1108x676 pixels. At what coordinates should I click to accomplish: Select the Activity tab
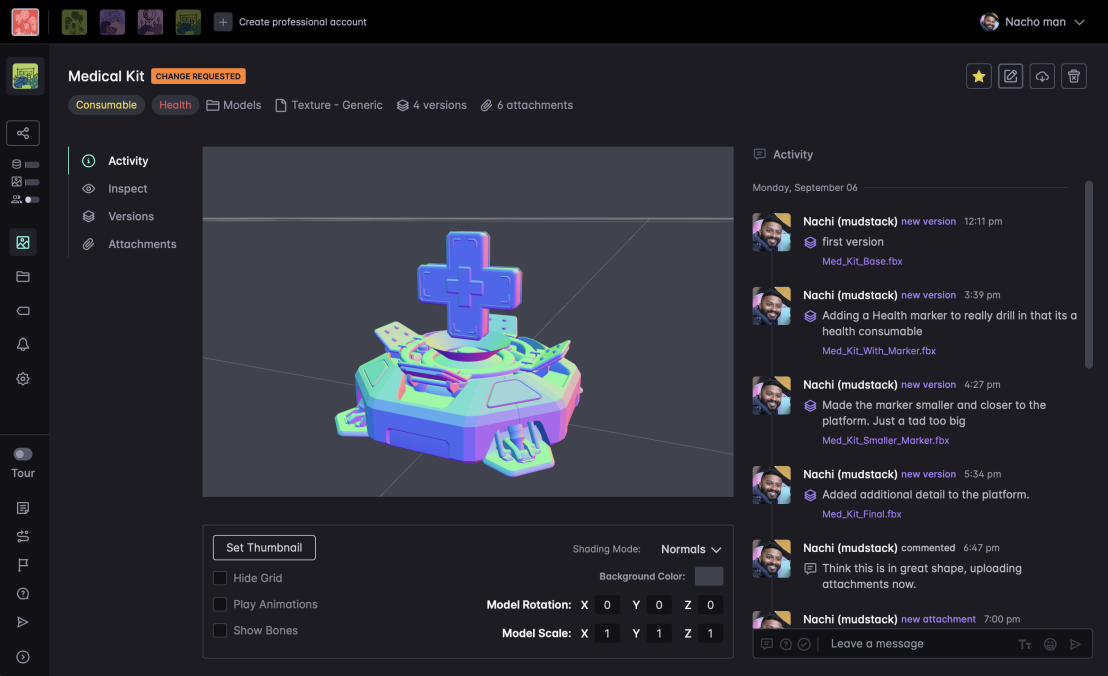coord(128,161)
